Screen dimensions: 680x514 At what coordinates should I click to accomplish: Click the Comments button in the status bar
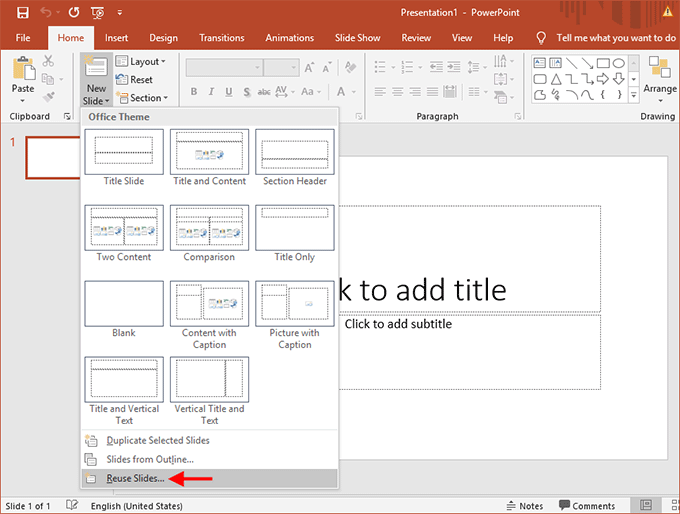587,506
